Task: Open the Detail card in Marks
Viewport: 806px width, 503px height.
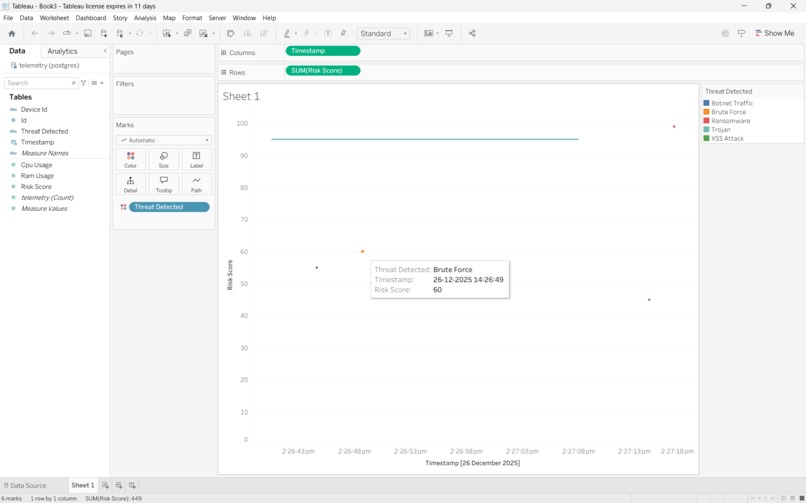Action: 131,184
